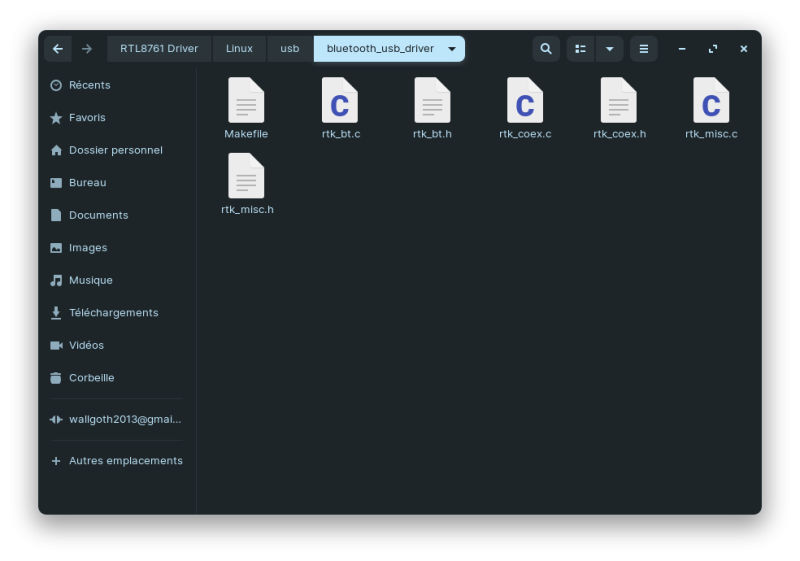This screenshot has width=800, height=561.
Task: Open Corbeille in the sidebar
Action: point(91,378)
